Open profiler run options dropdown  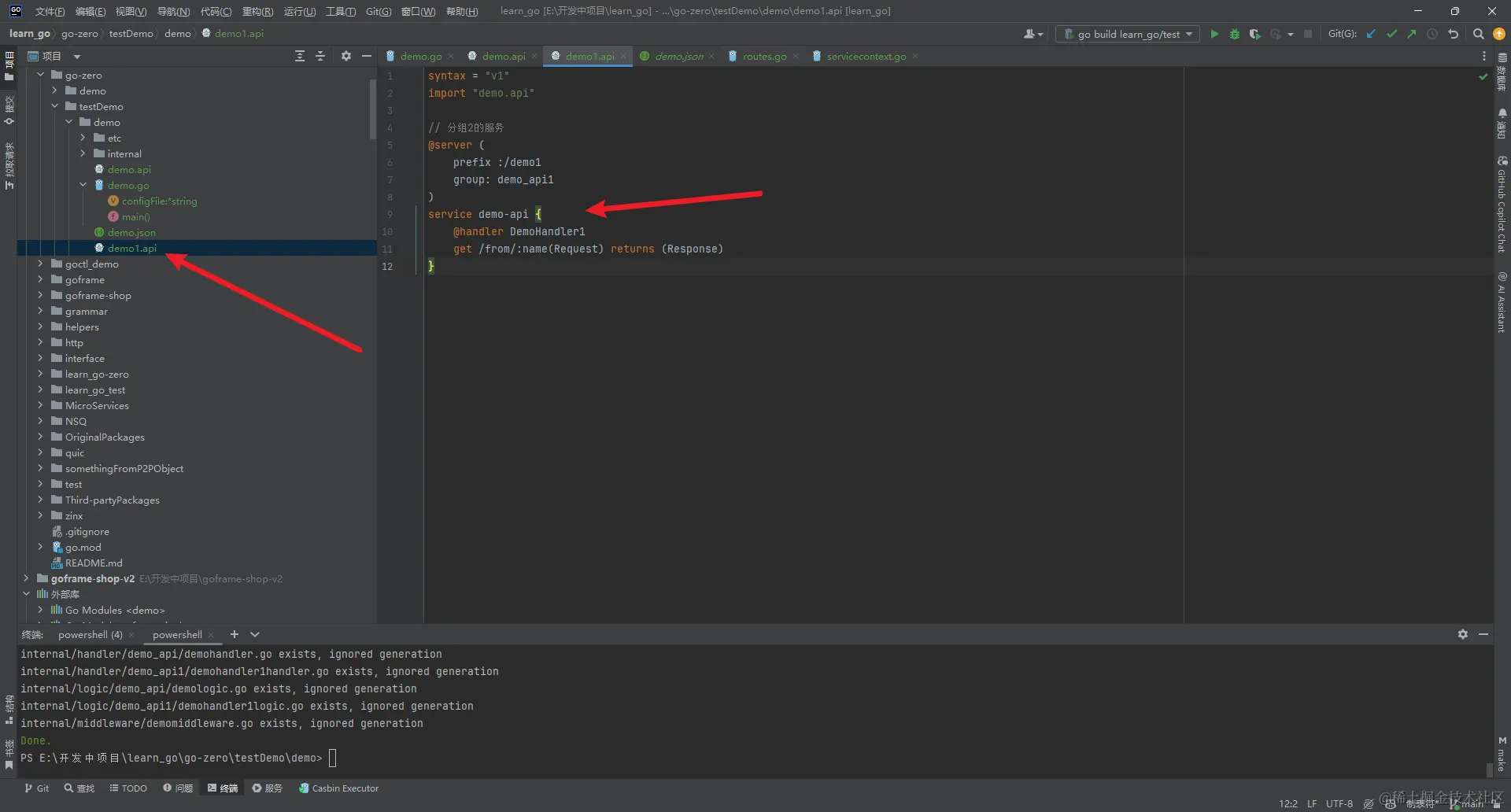click(x=1291, y=34)
